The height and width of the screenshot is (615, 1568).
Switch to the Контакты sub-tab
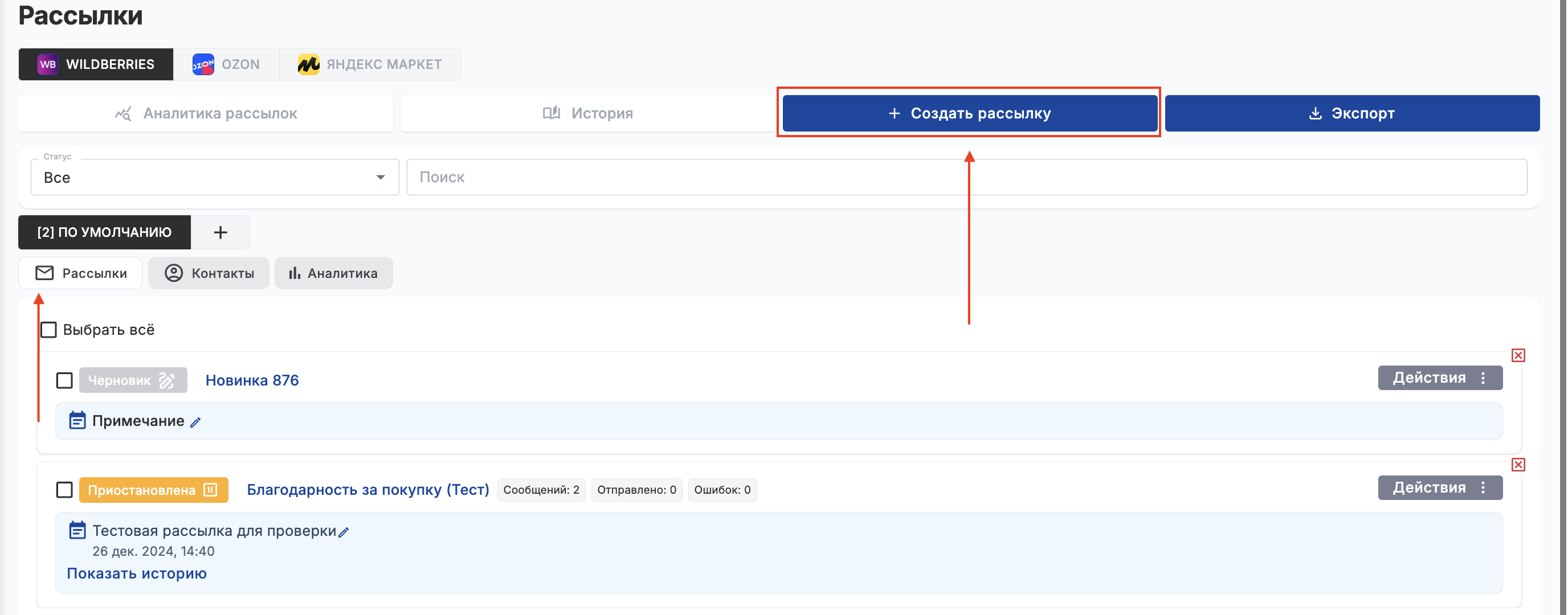209,273
